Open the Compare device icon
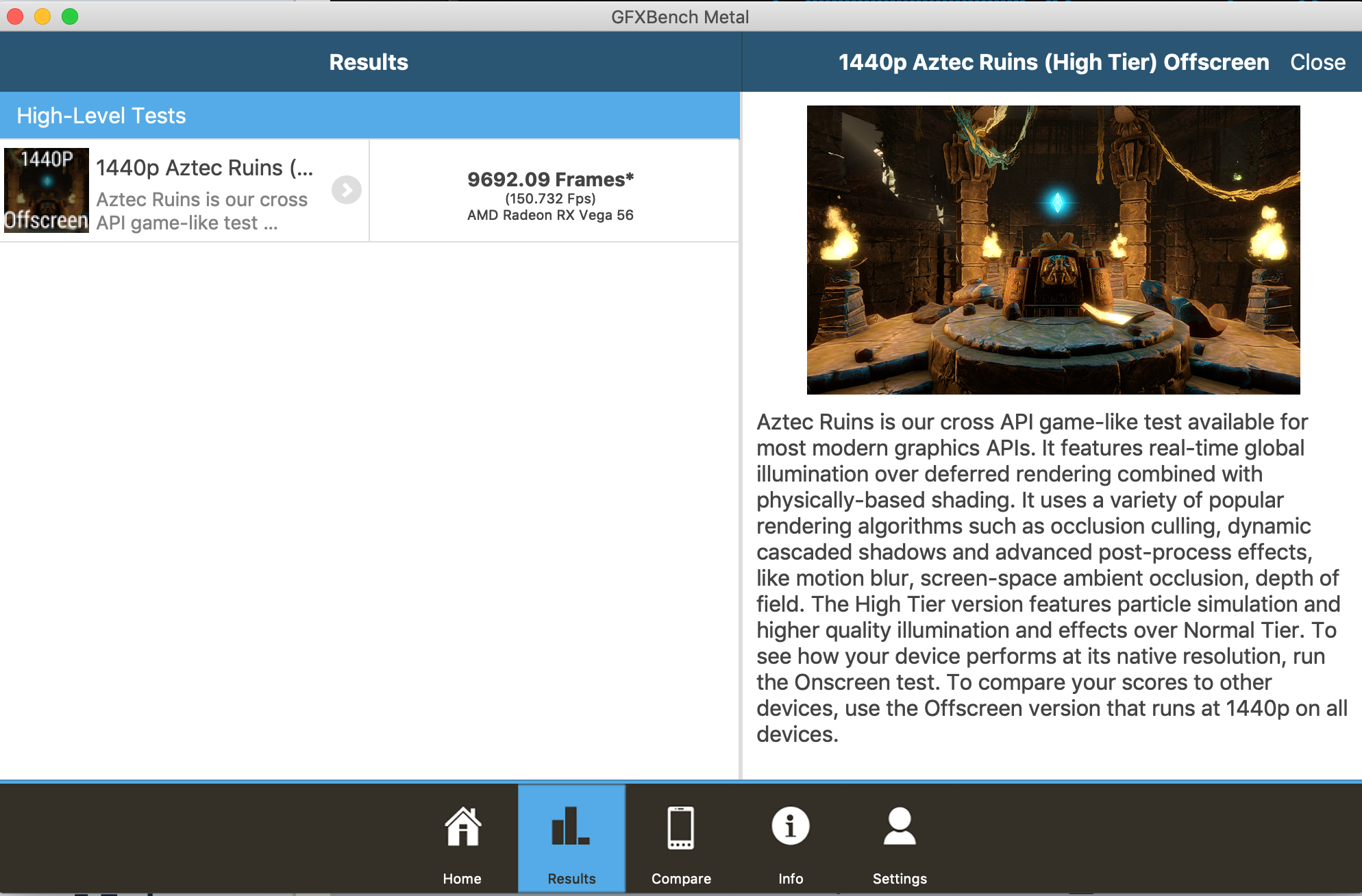 pyautogui.click(x=681, y=827)
